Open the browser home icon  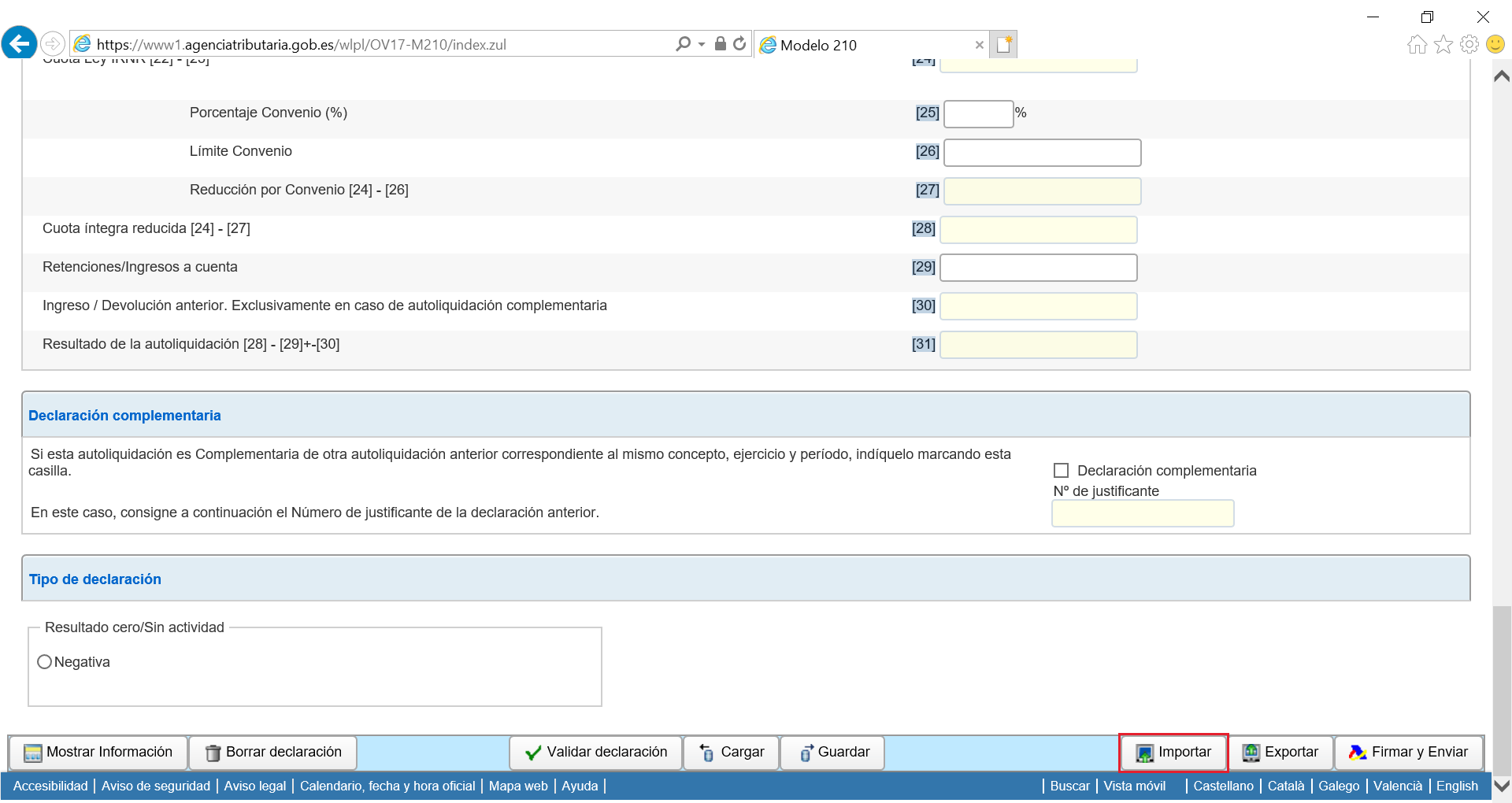coord(1417,44)
